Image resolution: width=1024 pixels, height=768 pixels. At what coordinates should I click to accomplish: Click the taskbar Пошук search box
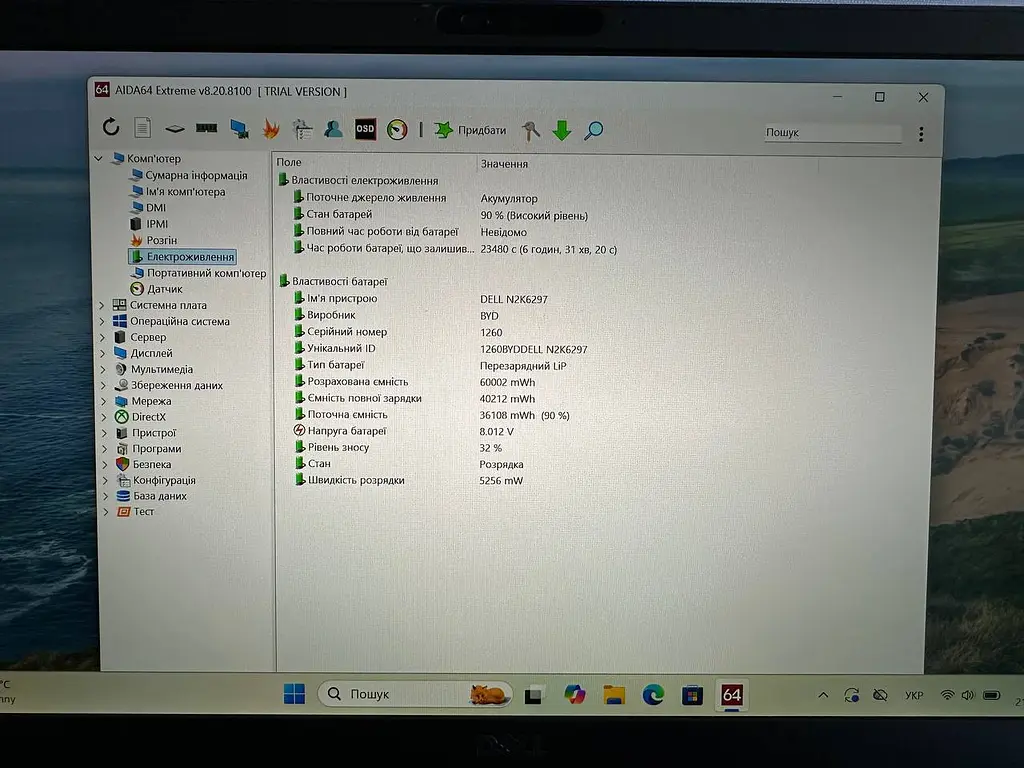pos(415,694)
